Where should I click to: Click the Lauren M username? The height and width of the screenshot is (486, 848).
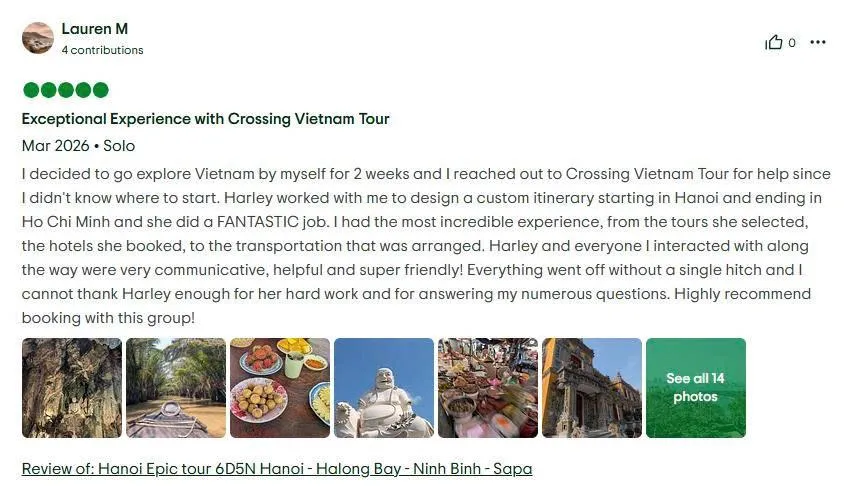click(95, 29)
